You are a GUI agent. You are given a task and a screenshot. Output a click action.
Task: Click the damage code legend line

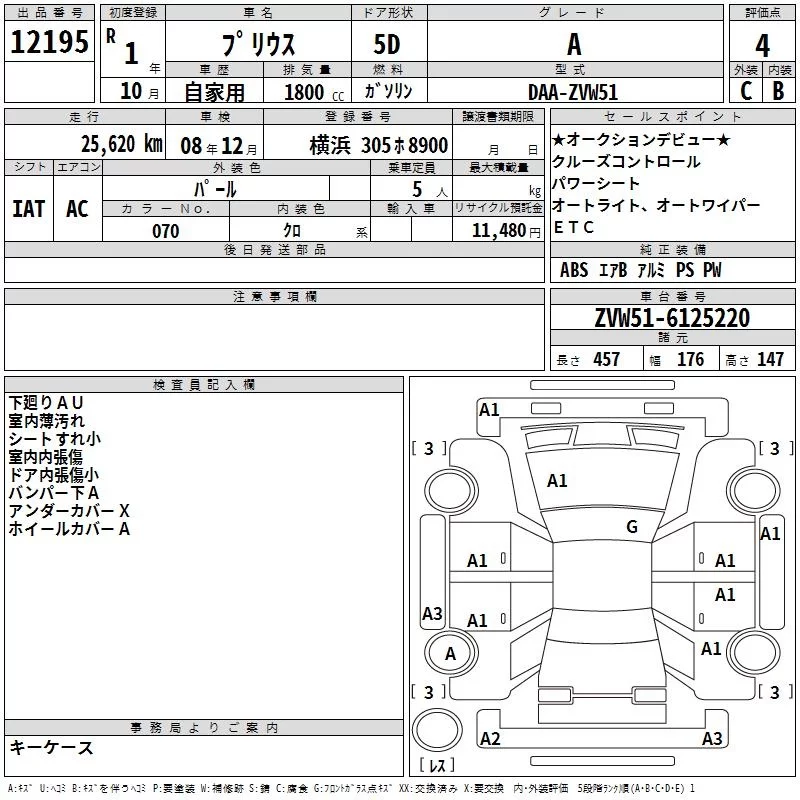click(352, 789)
